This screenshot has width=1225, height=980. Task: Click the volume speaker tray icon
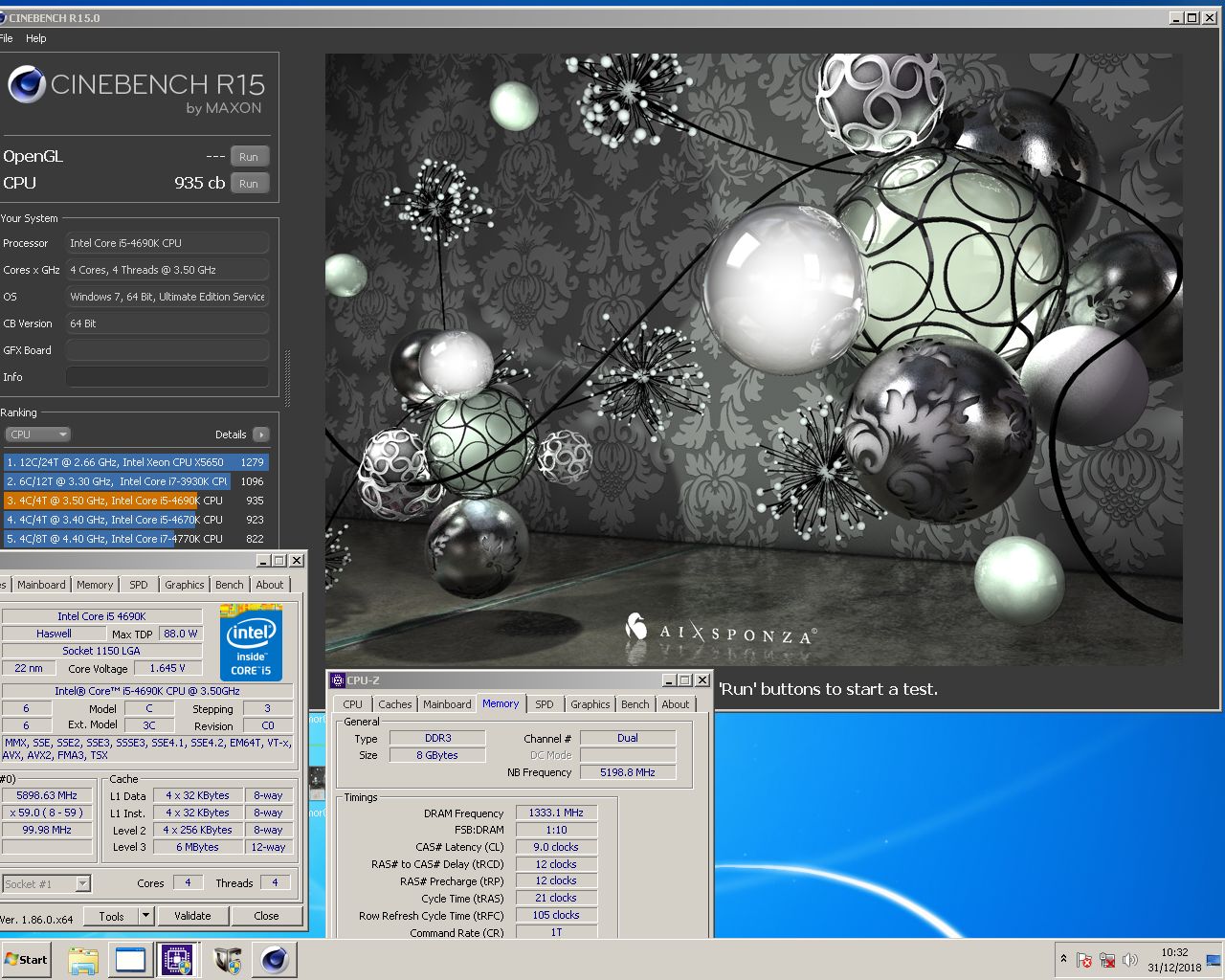point(1130,960)
